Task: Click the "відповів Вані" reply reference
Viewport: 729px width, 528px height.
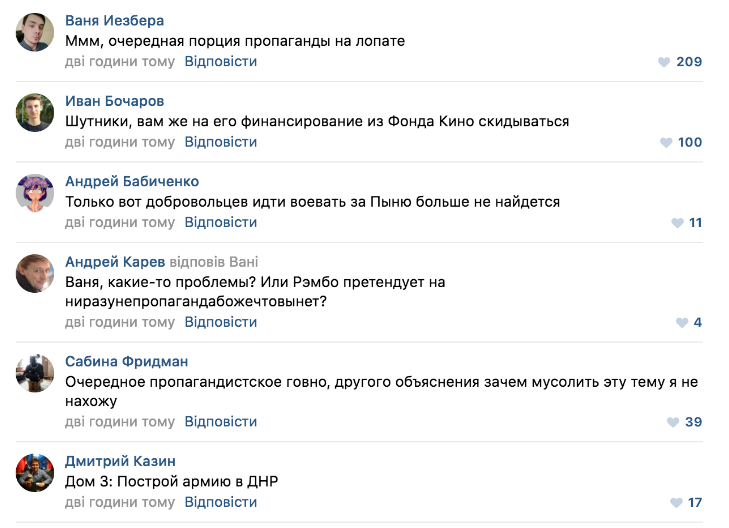Action: coord(214,262)
